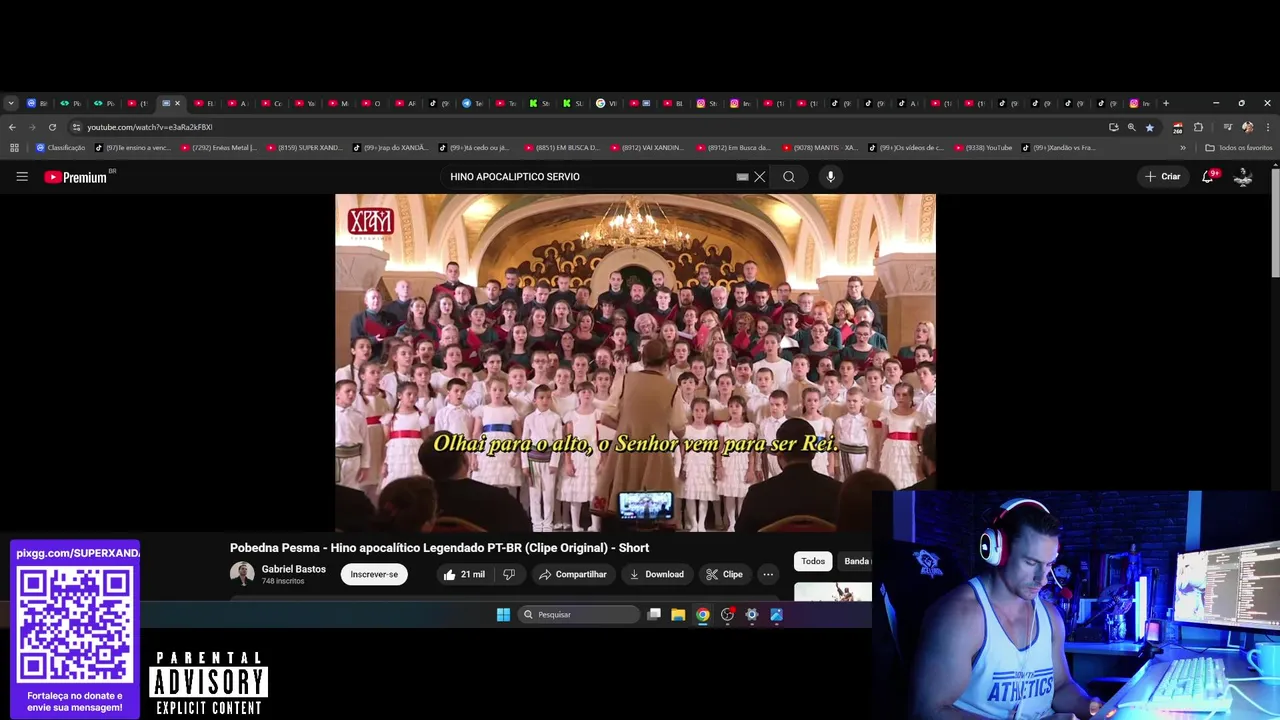This screenshot has width=1280, height=720.
Task: Open a new browser tab
Action: [1166, 103]
